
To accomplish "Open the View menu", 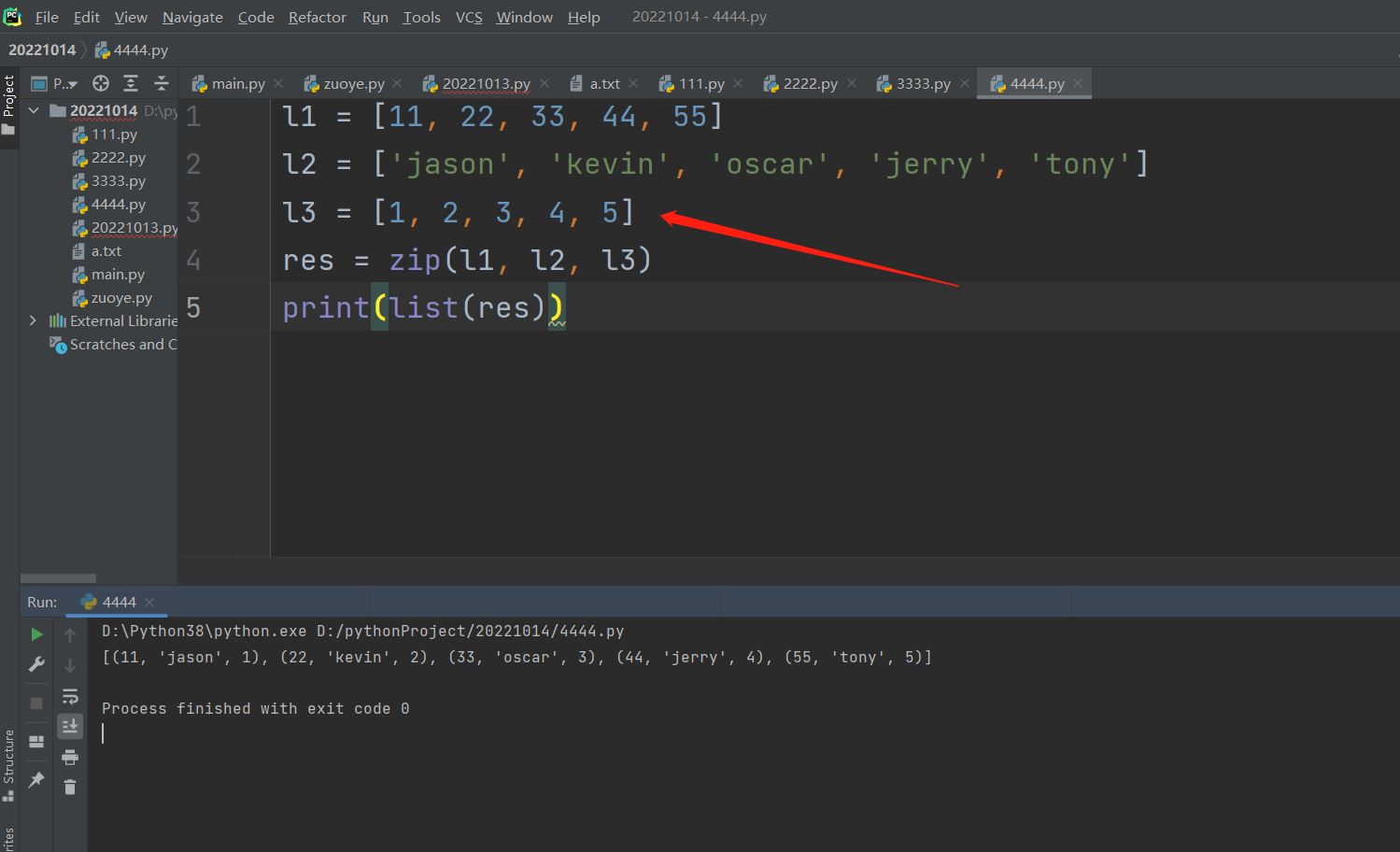I will point(131,17).
